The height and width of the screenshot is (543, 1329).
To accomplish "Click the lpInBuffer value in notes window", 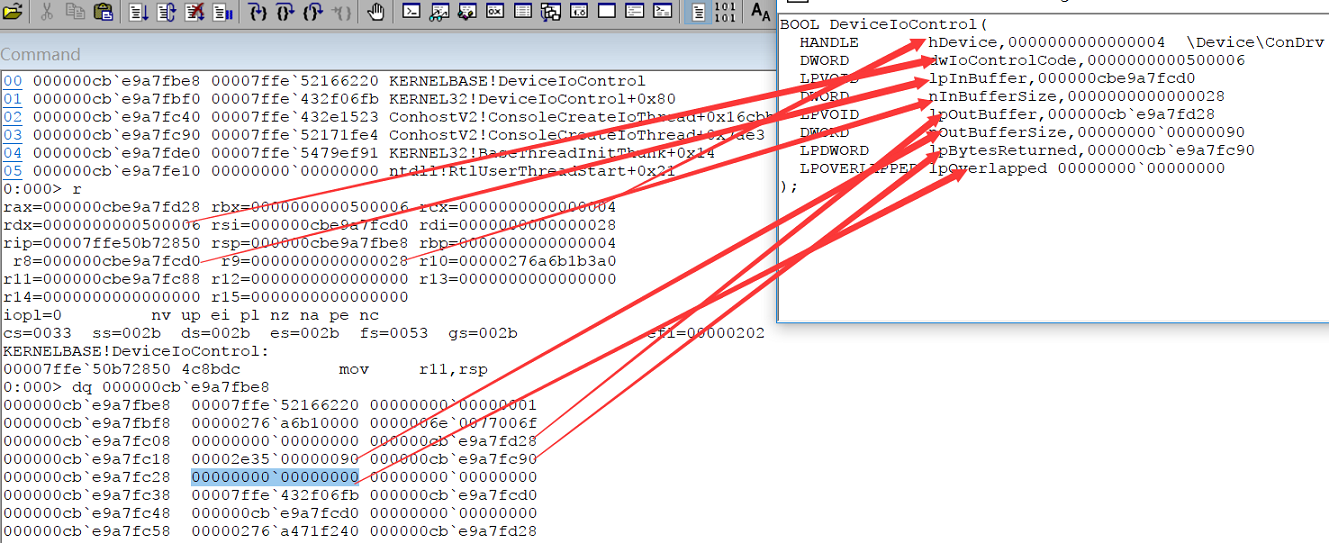I will (1116, 78).
